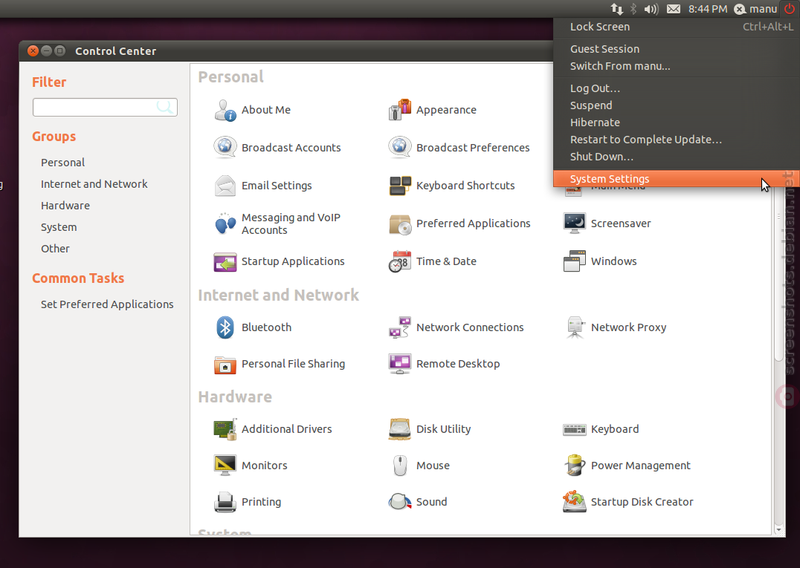
Task: Open Additional Drivers icon
Action: (225, 430)
